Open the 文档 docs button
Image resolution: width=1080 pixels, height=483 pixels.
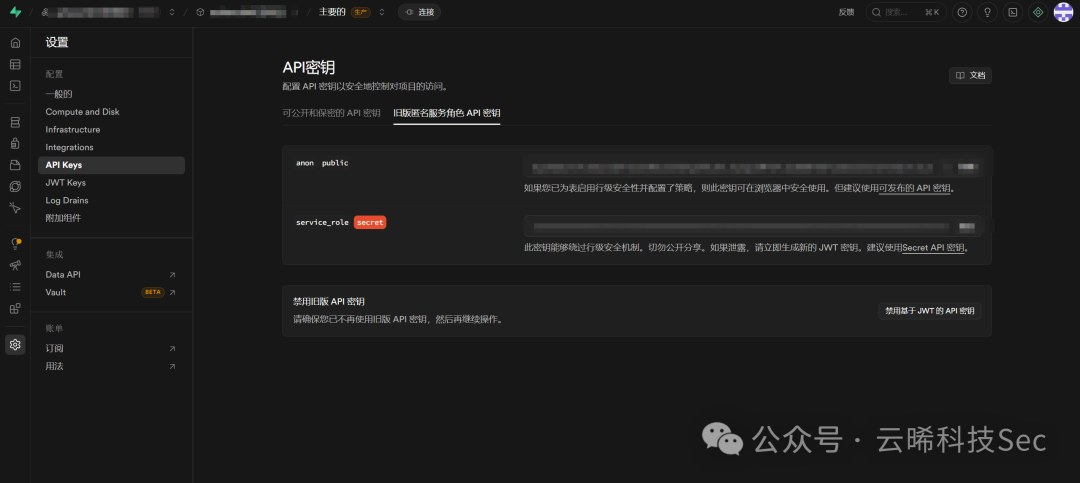970,76
